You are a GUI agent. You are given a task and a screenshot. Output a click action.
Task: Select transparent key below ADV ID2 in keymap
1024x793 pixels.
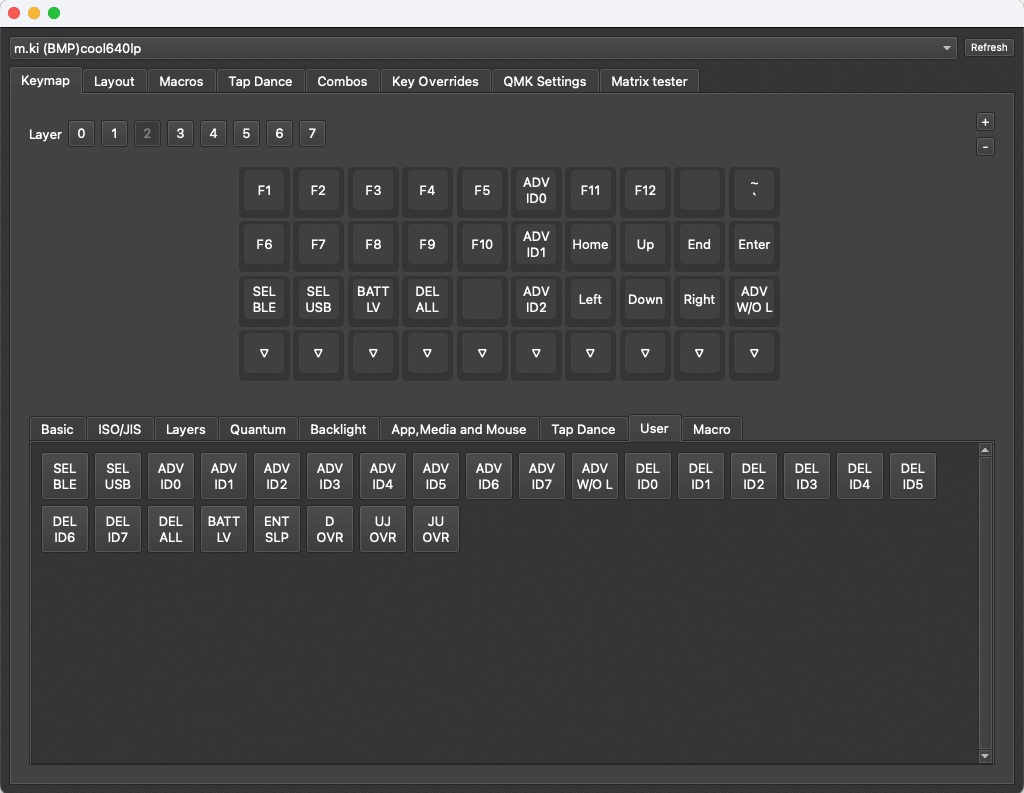[x=536, y=354]
